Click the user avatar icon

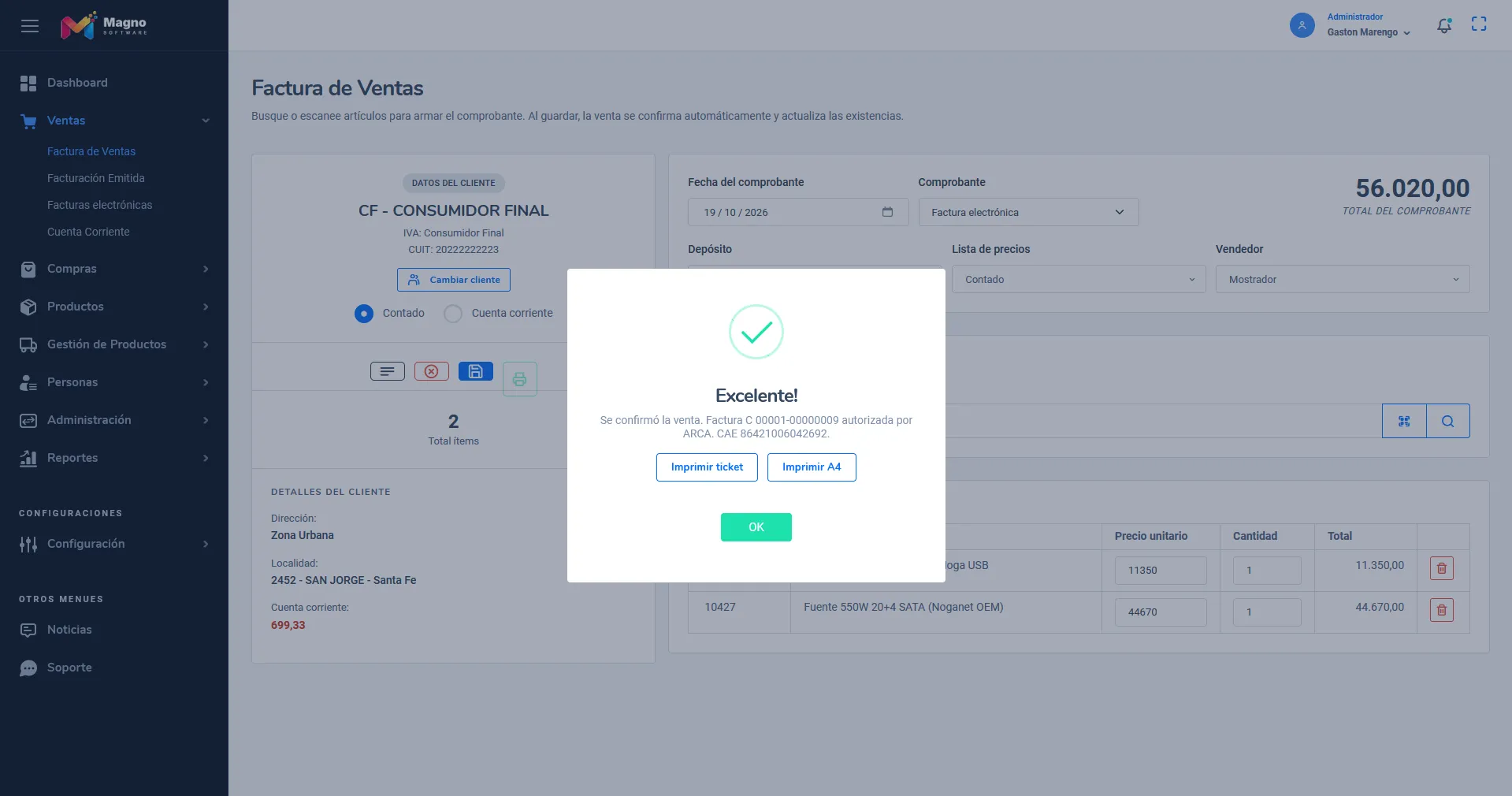point(1302,25)
